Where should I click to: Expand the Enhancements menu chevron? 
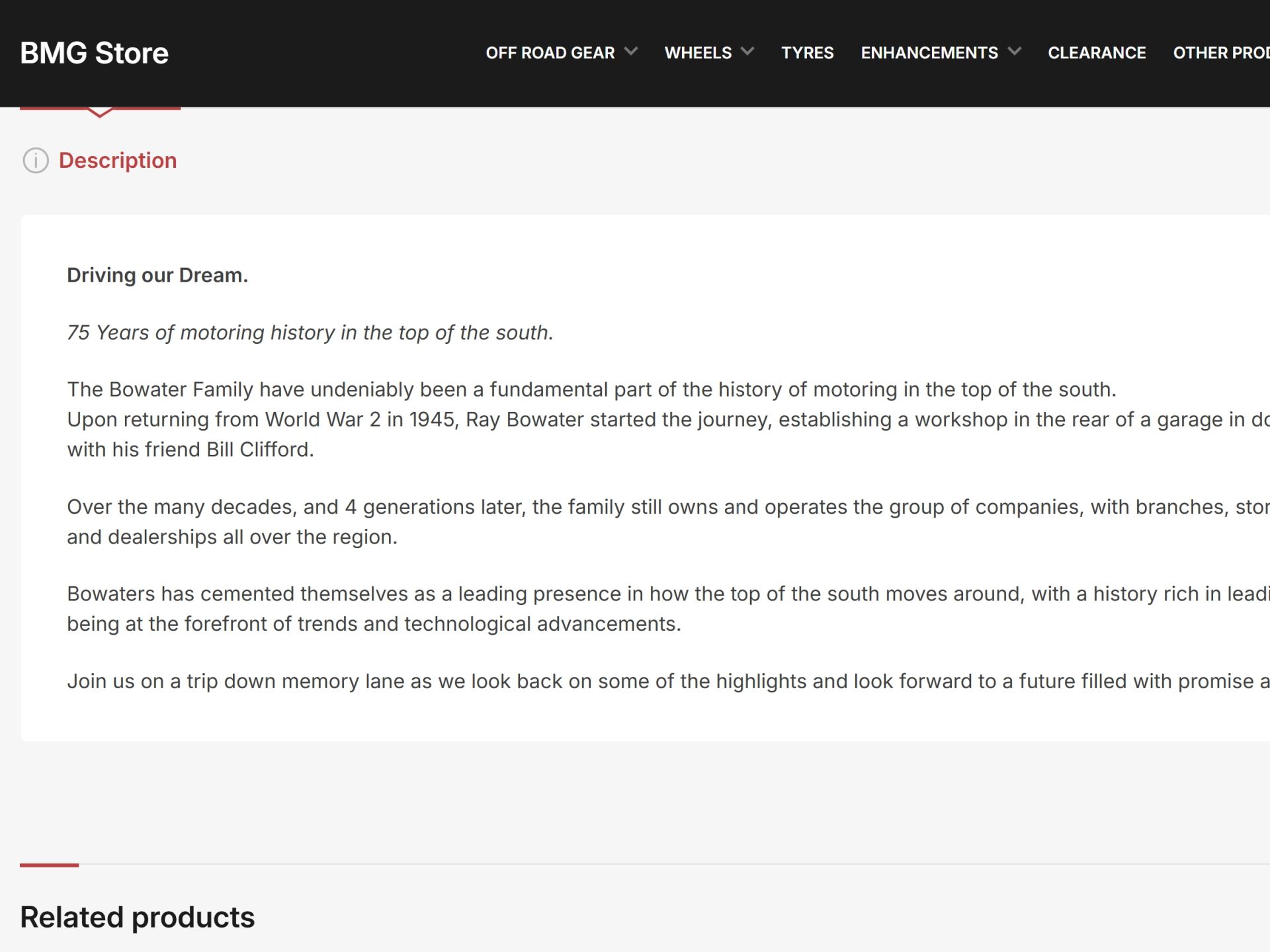[1014, 52]
